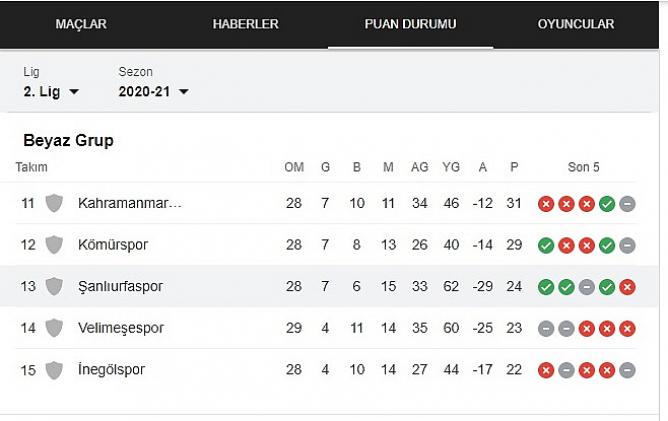668x421 pixels.
Task: Click İnegölspor's last gray draw icon
Action: tap(627, 370)
